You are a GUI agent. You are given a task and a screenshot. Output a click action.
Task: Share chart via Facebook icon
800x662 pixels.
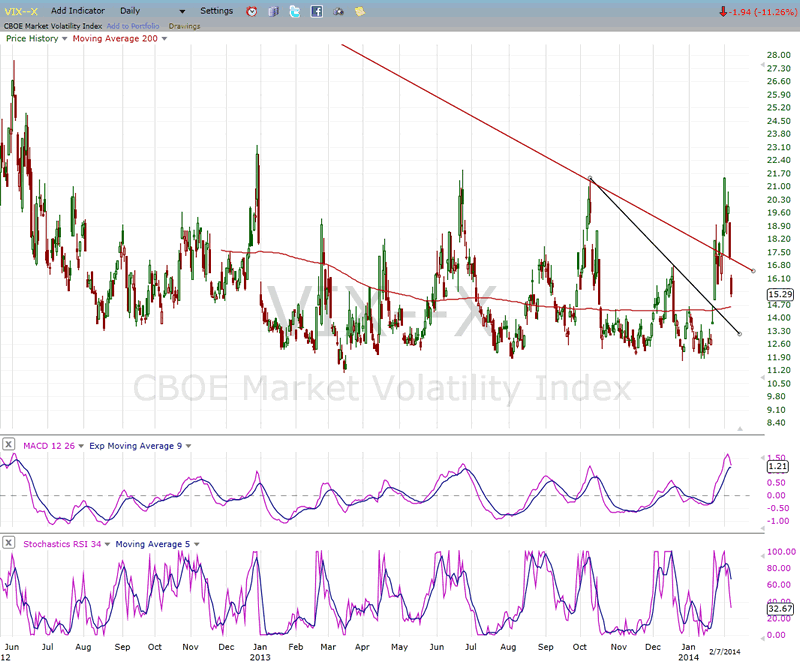pyautogui.click(x=317, y=11)
